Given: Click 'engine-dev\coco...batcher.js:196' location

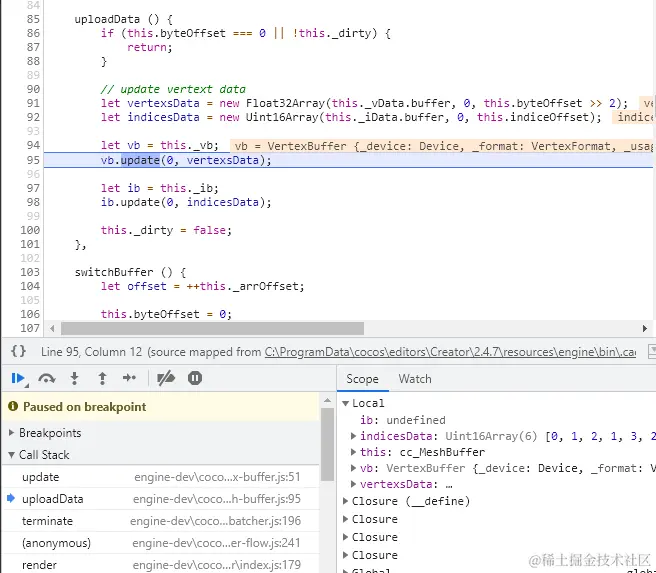Looking at the screenshot, I should click(215, 521).
